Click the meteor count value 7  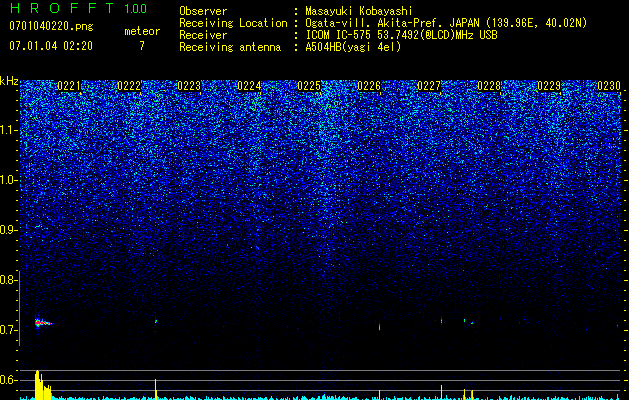coord(142,46)
